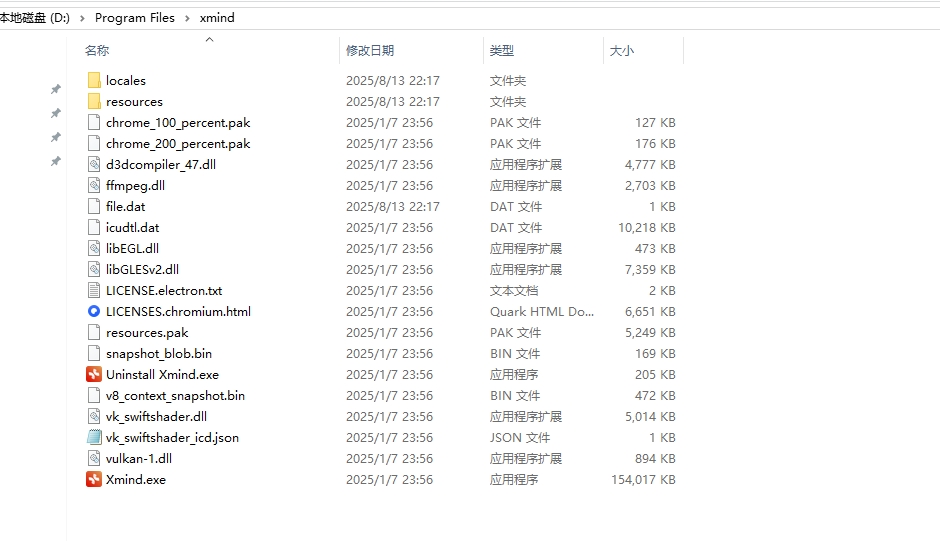Select vk_swiftshader_icd.json file name
940x541 pixels.
pos(173,437)
